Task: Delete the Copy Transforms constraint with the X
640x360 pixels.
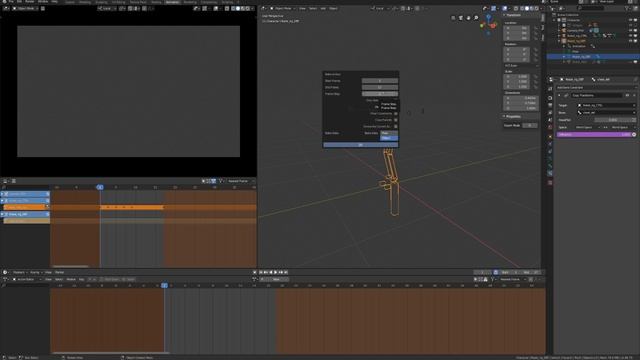Action: point(634,96)
